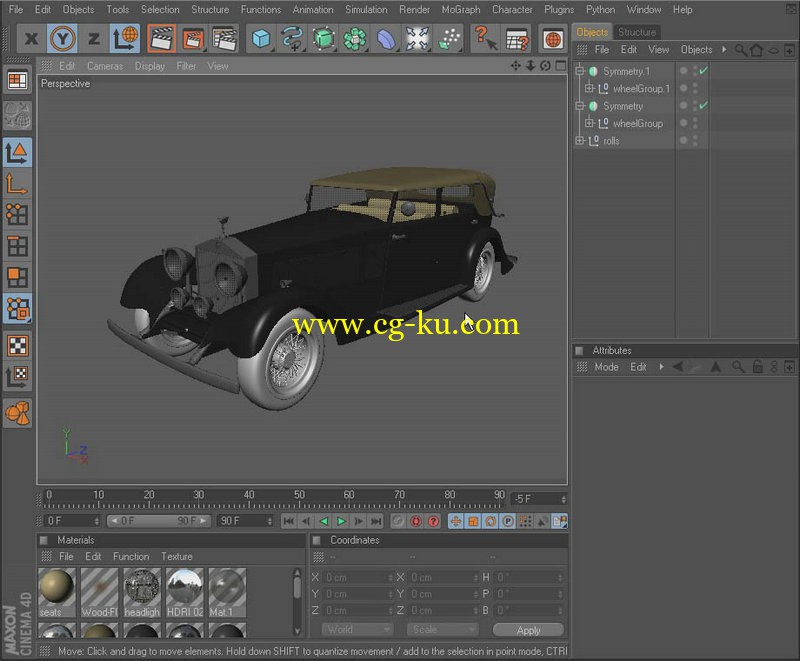The image size is (800, 661).
Task: Open the Simulation menu
Action: coord(366,9)
